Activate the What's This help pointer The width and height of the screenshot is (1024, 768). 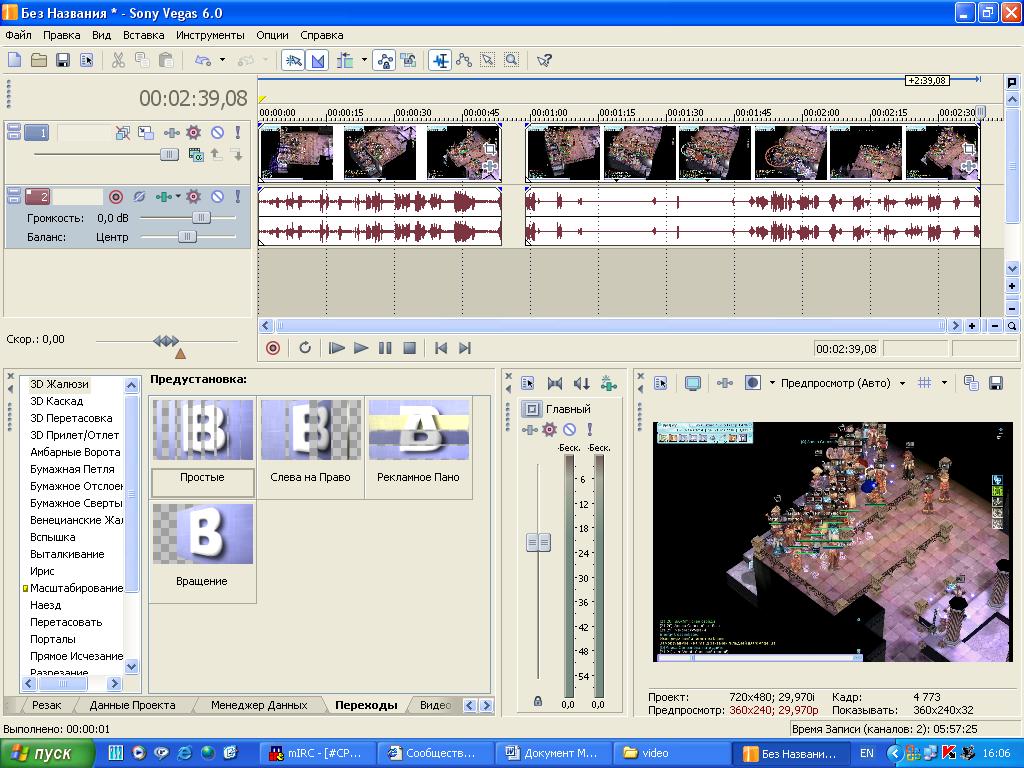[544, 61]
